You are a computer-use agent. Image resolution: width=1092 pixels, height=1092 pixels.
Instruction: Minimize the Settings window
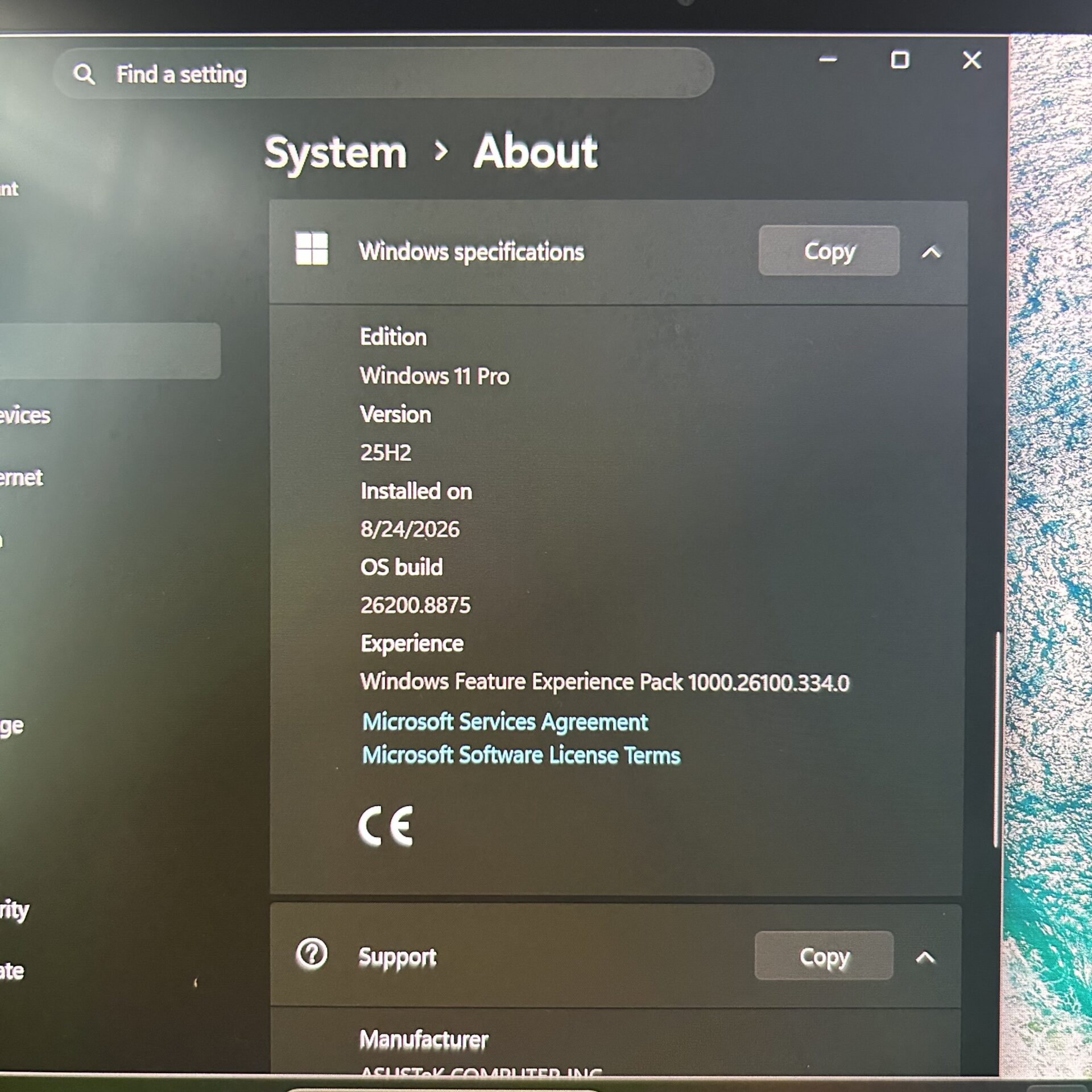(828, 59)
